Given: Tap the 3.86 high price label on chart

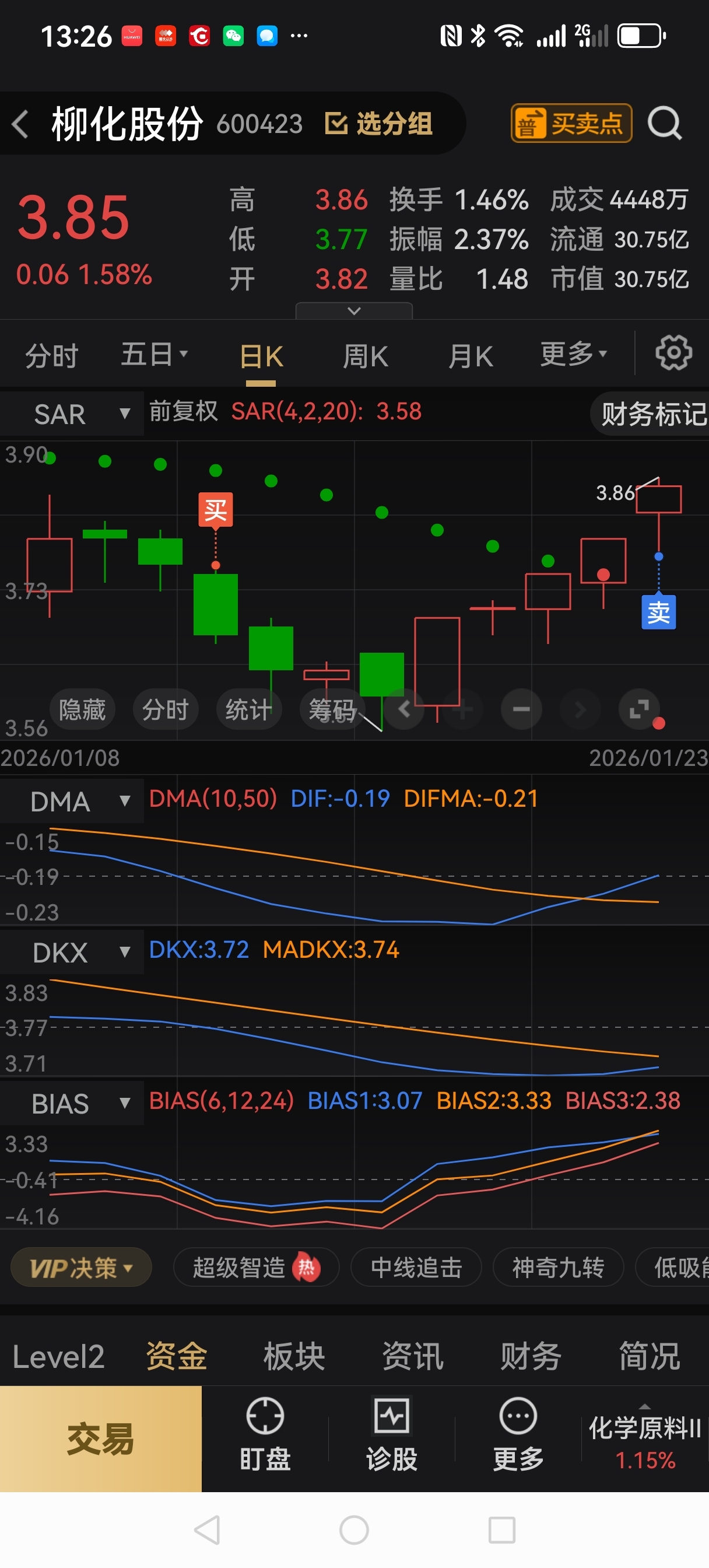Looking at the screenshot, I should [x=615, y=492].
